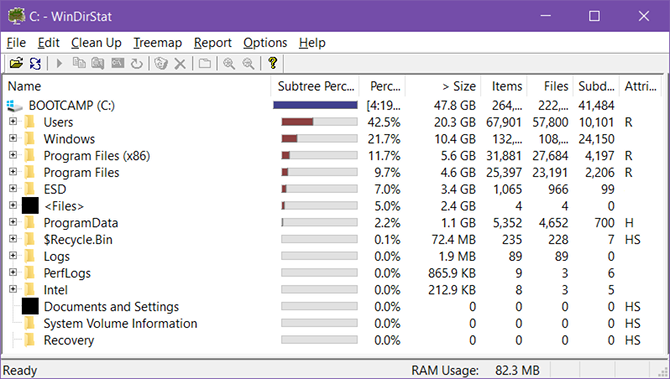Image resolution: width=670 pixels, height=379 pixels.
Task: Click the Subtree Percentage column header
Action: tap(315, 86)
